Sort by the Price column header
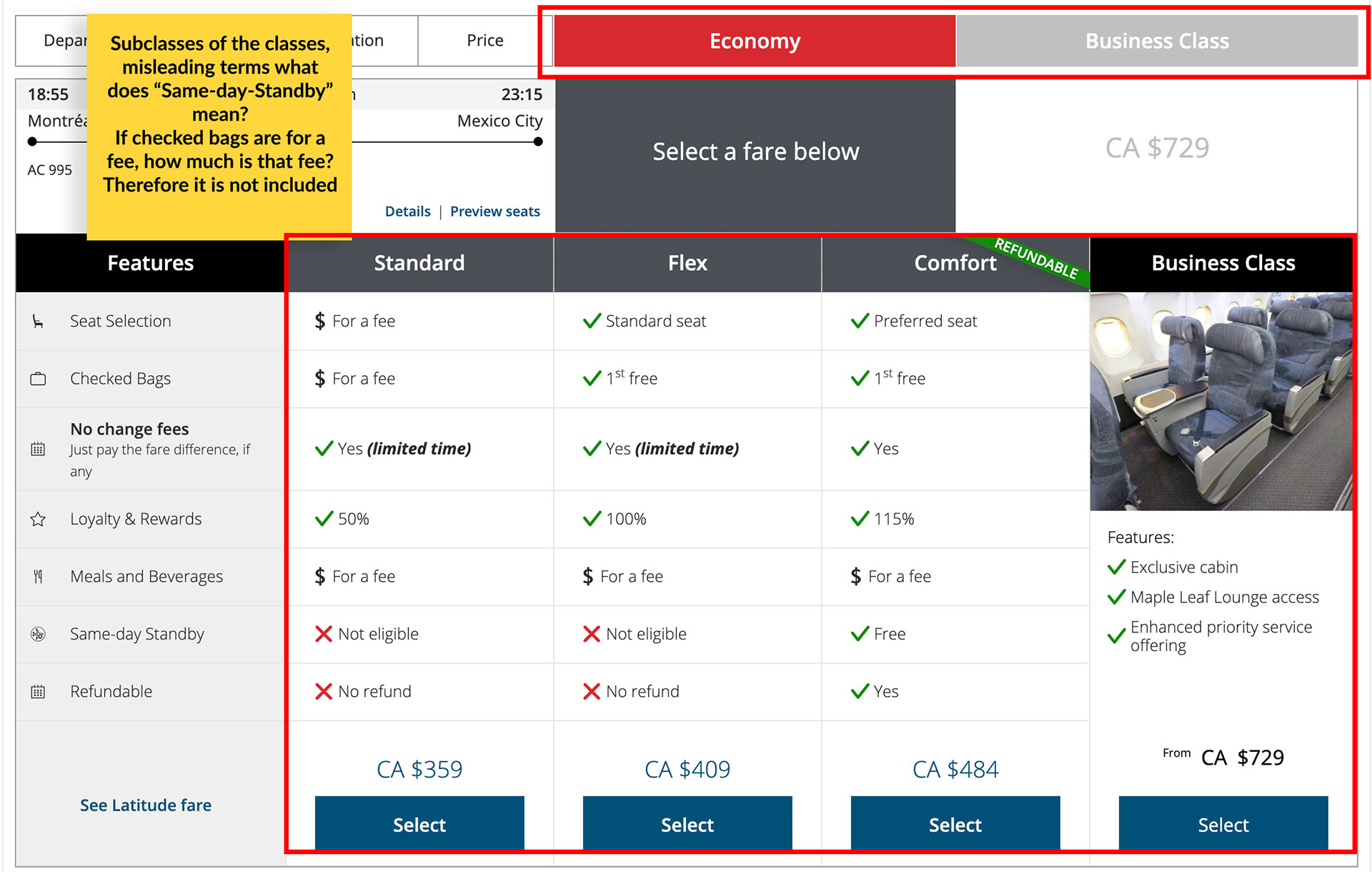Screen dimensions: 1372x872 (484, 41)
